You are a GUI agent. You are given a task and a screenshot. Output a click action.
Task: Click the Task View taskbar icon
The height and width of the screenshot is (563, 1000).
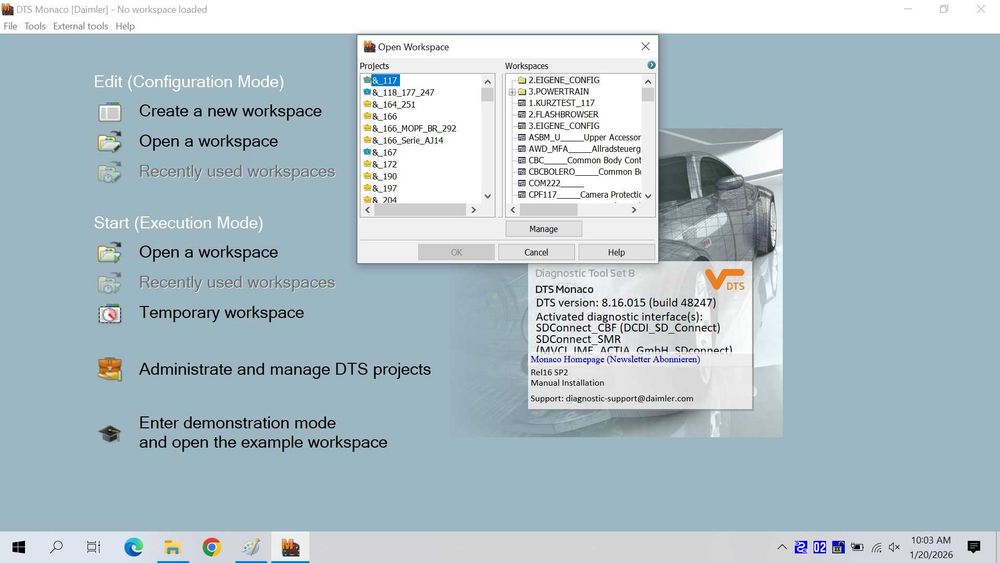pyautogui.click(x=94, y=547)
